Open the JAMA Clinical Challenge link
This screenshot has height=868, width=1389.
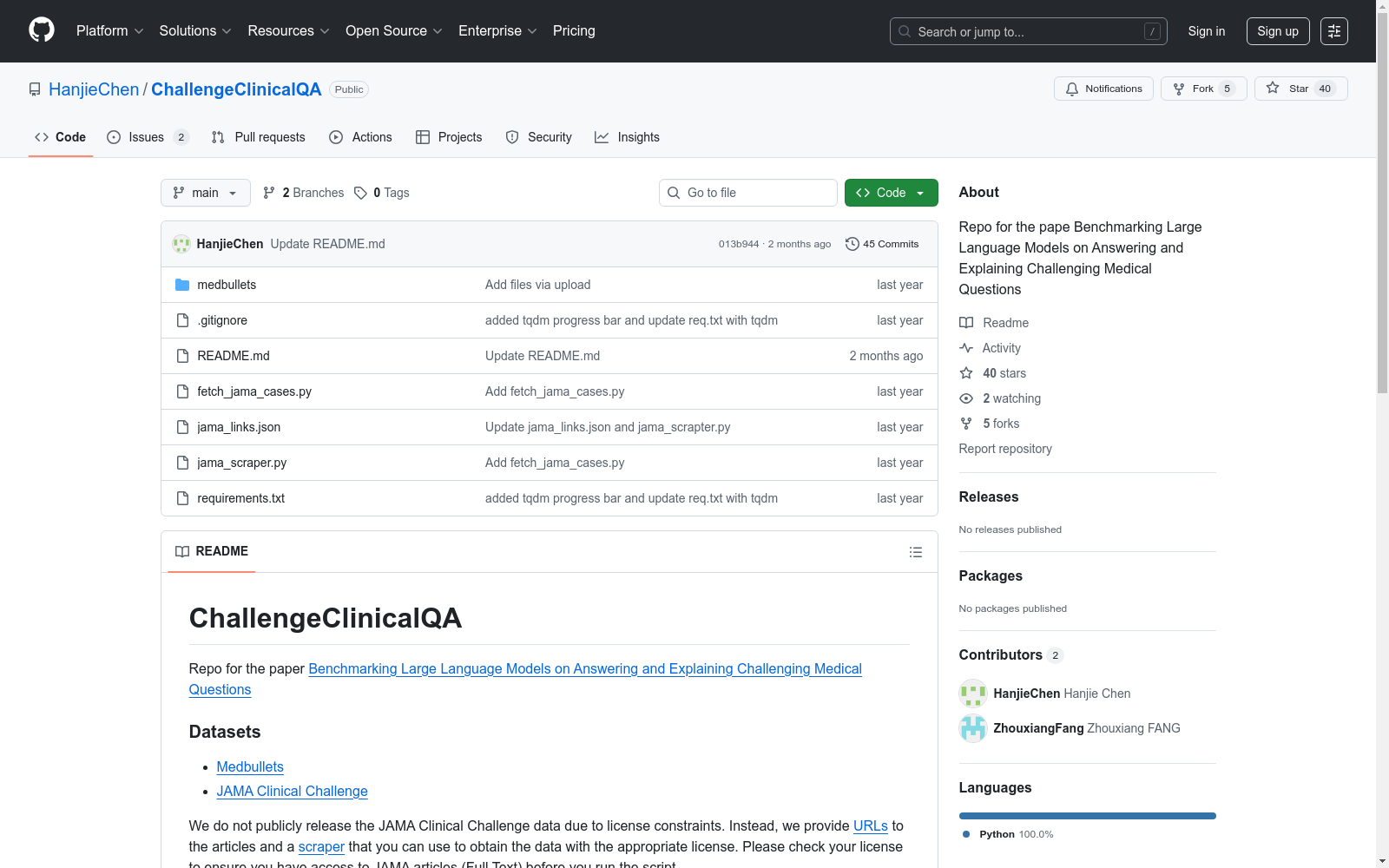(293, 792)
